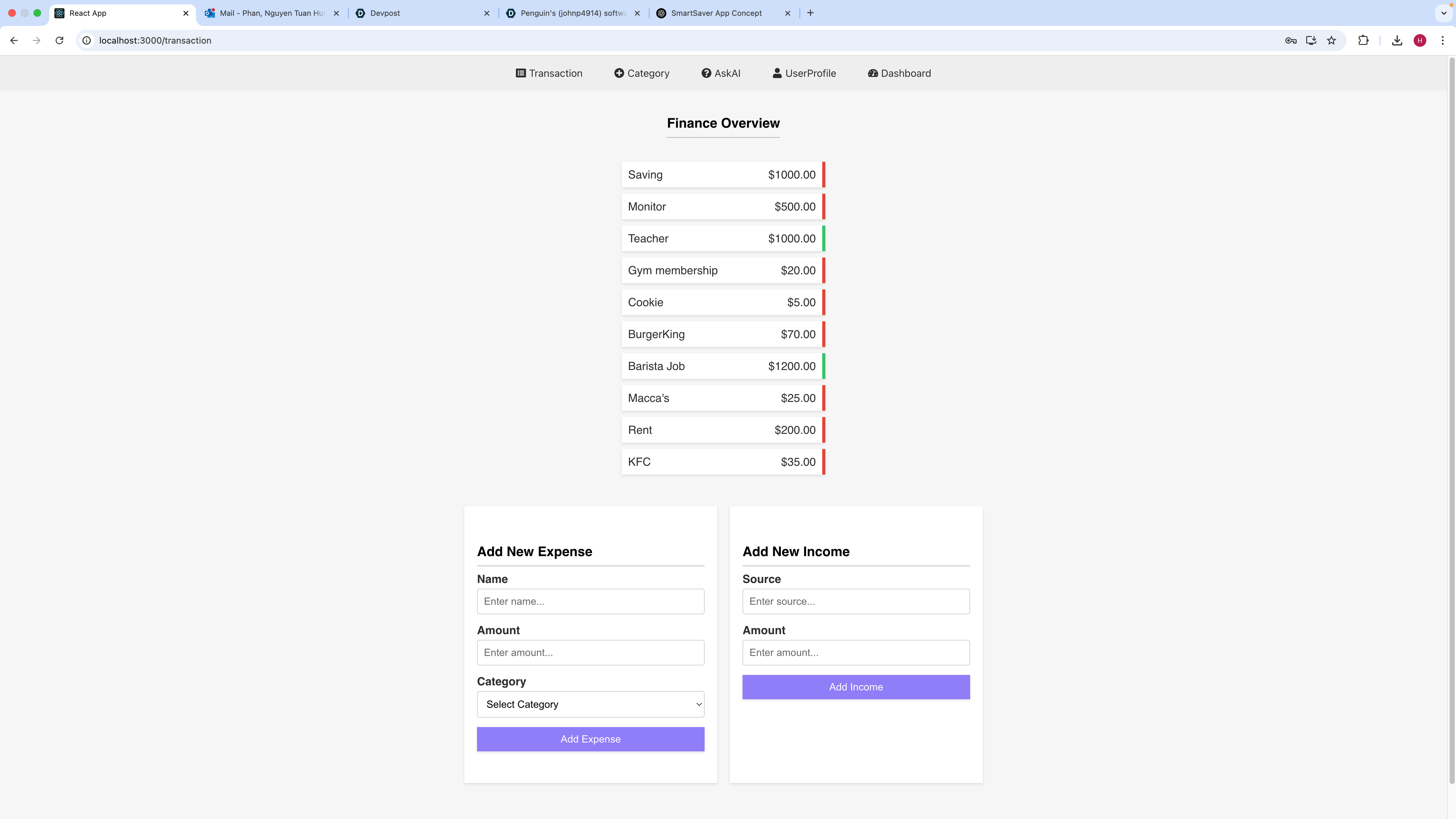The width and height of the screenshot is (1456, 819).
Task: Click the password manager key icon
Action: pos(1290,41)
